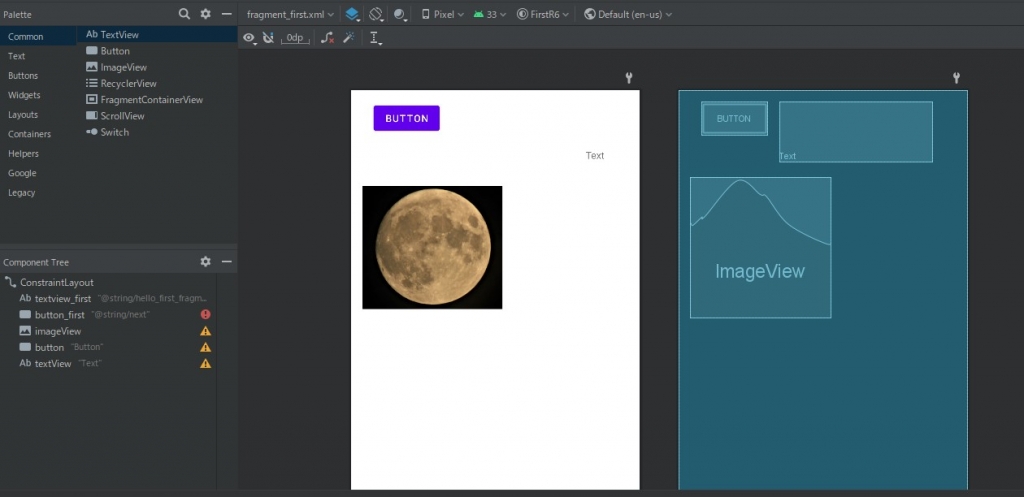Click the orientation rotate icon

377,14
